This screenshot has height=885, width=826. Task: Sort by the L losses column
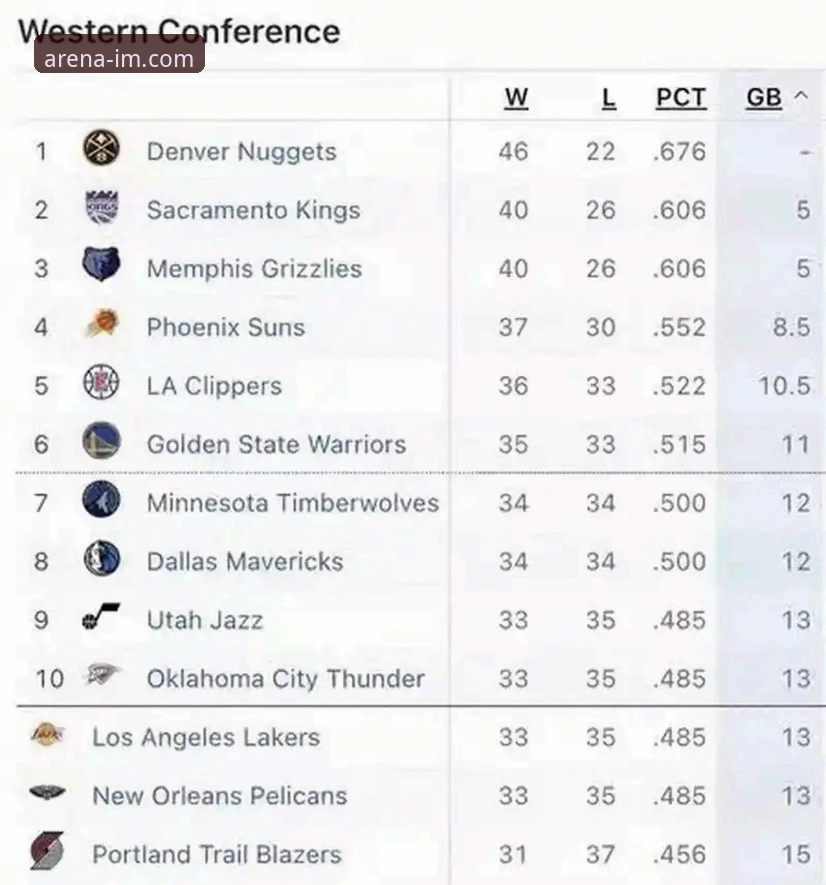608,98
